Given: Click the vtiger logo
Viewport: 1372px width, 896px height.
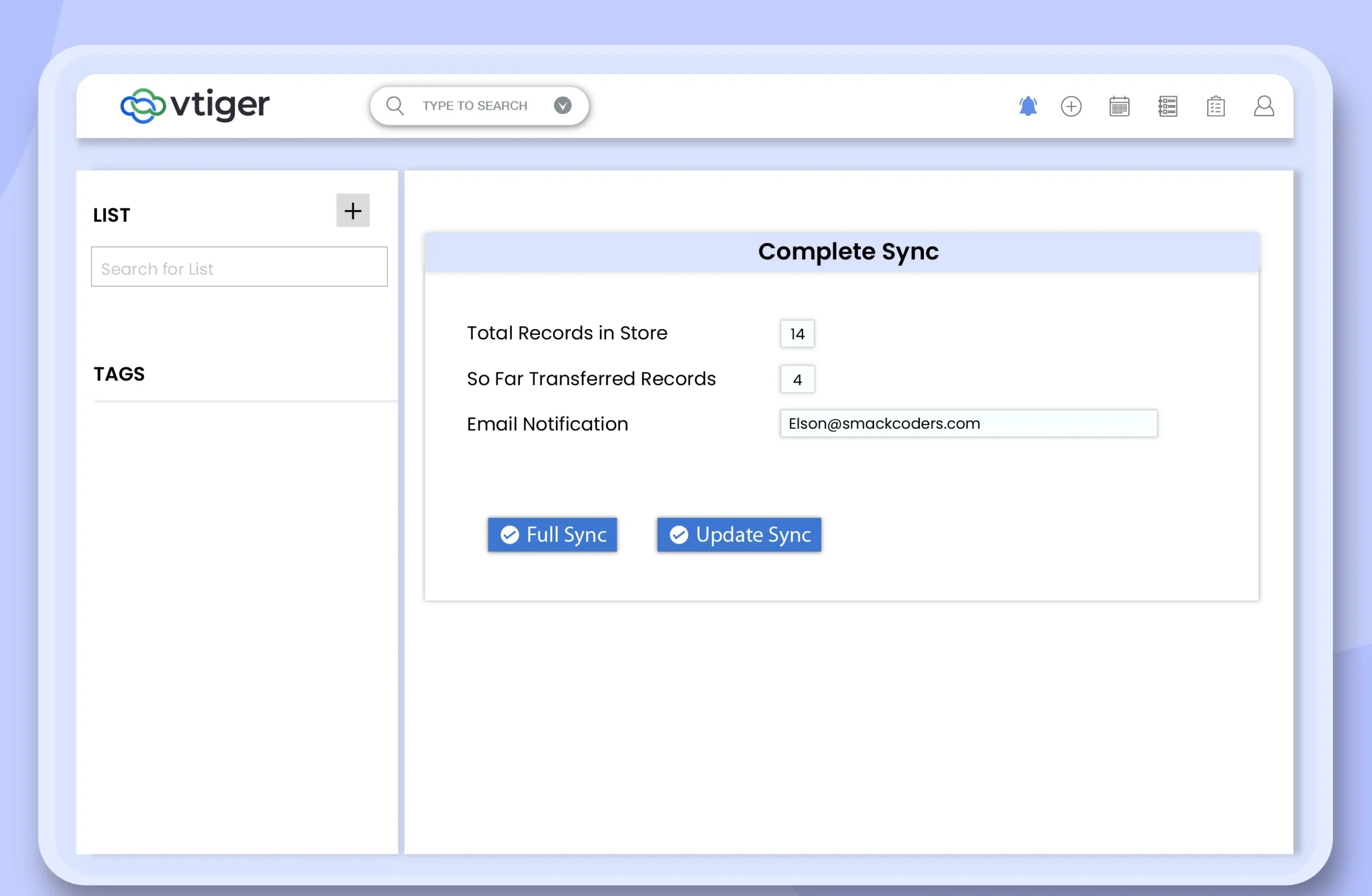Looking at the screenshot, I should [x=194, y=106].
